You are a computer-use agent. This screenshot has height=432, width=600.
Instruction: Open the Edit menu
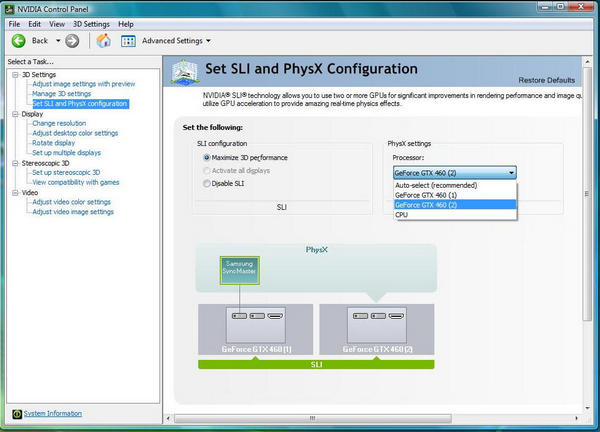pos(34,24)
